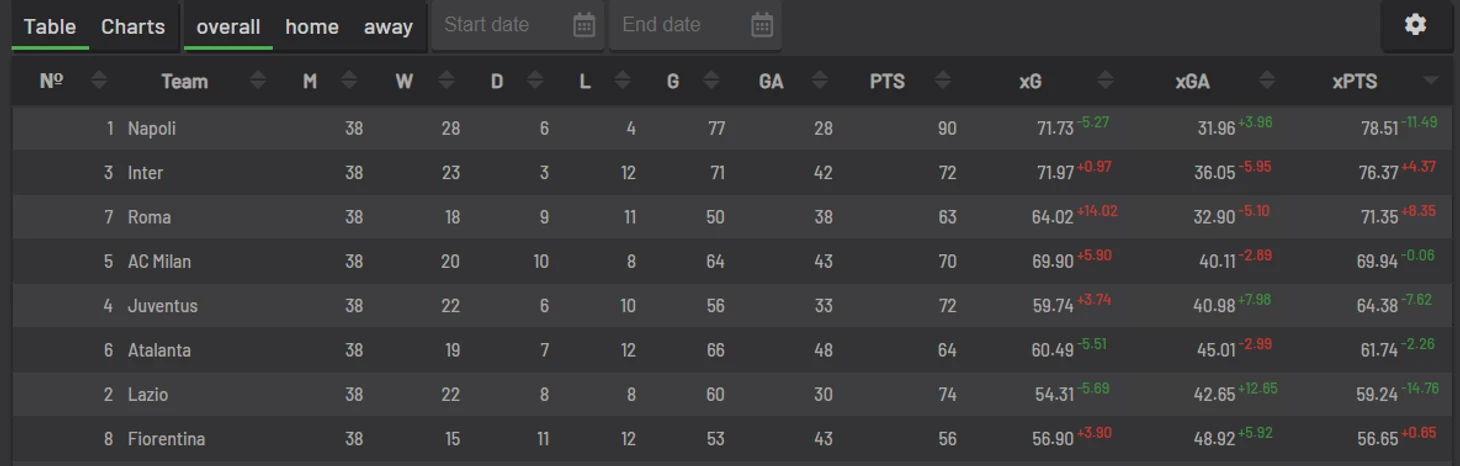Sort table by № column sort icon
This screenshot has width=1460, height=466.
99,81
